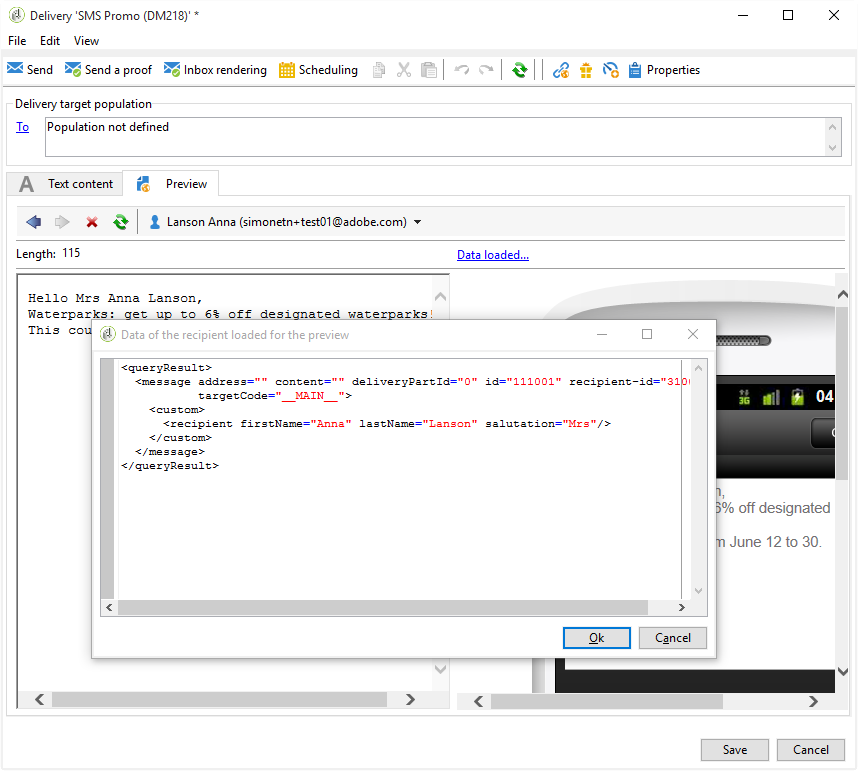Click the Cut scissors icon

pyautogui.click(x=404, y=70)
